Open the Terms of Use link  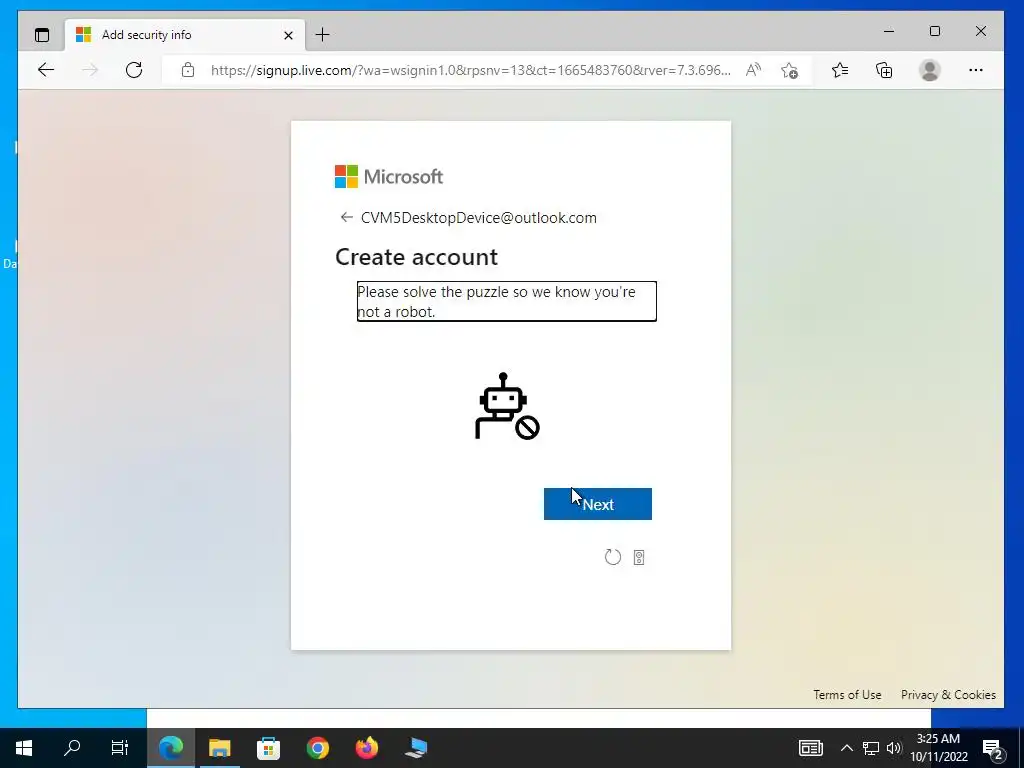[x=847, y=695]
